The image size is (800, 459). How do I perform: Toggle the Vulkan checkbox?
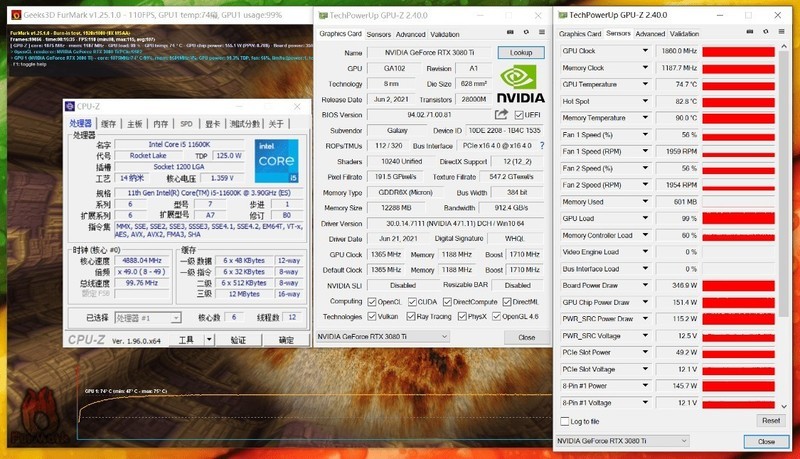pyautogui.click(x=372, y=316)
